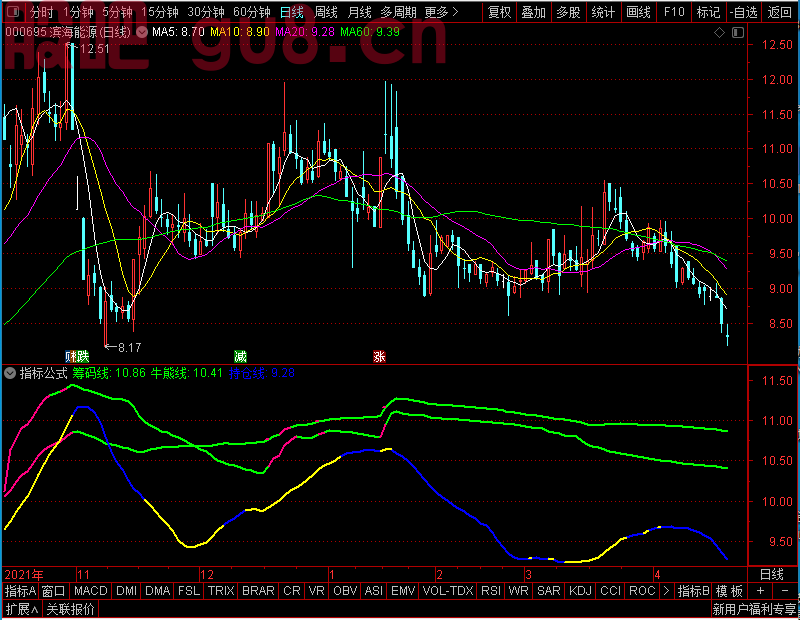Select the OBV indicator

(x=345, y=591)
